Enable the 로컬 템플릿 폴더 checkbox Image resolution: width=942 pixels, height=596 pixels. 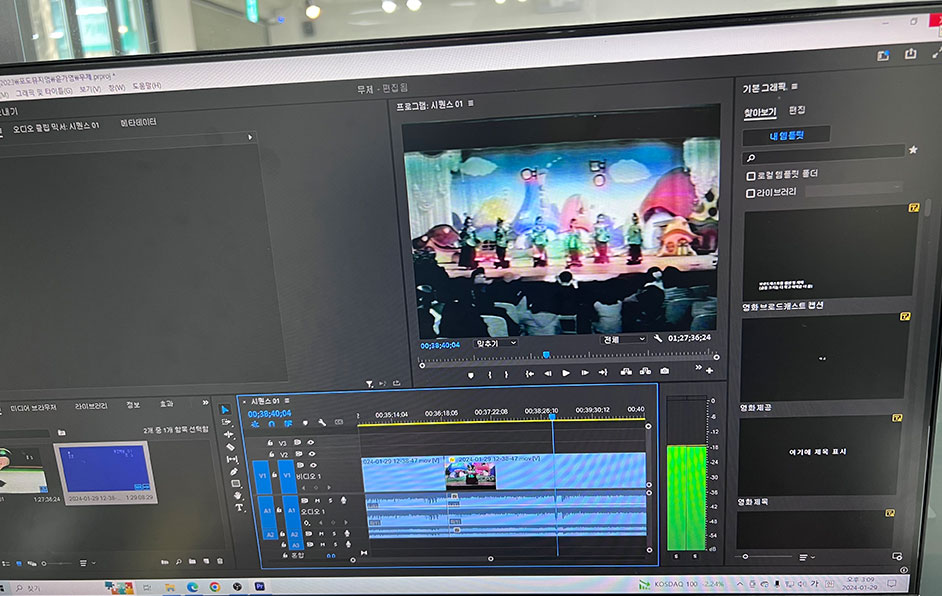[751, 175]
